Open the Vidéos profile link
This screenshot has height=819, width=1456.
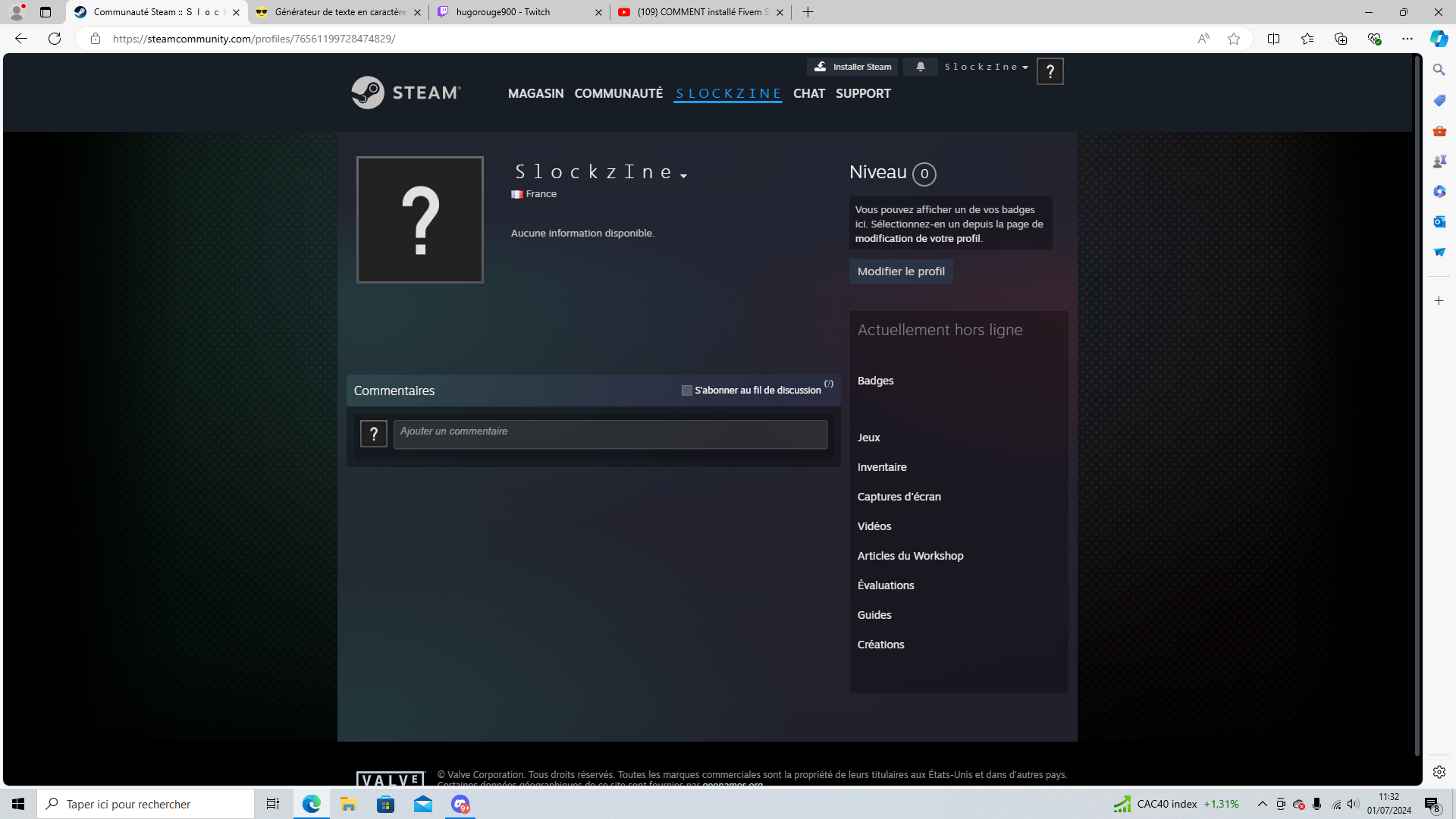(874, 526)
